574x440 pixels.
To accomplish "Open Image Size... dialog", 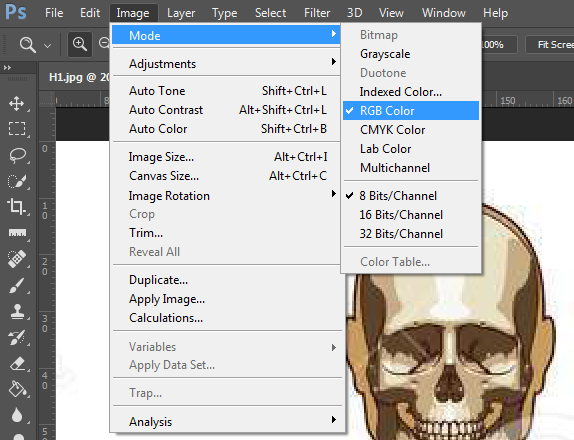I will 226,157.
